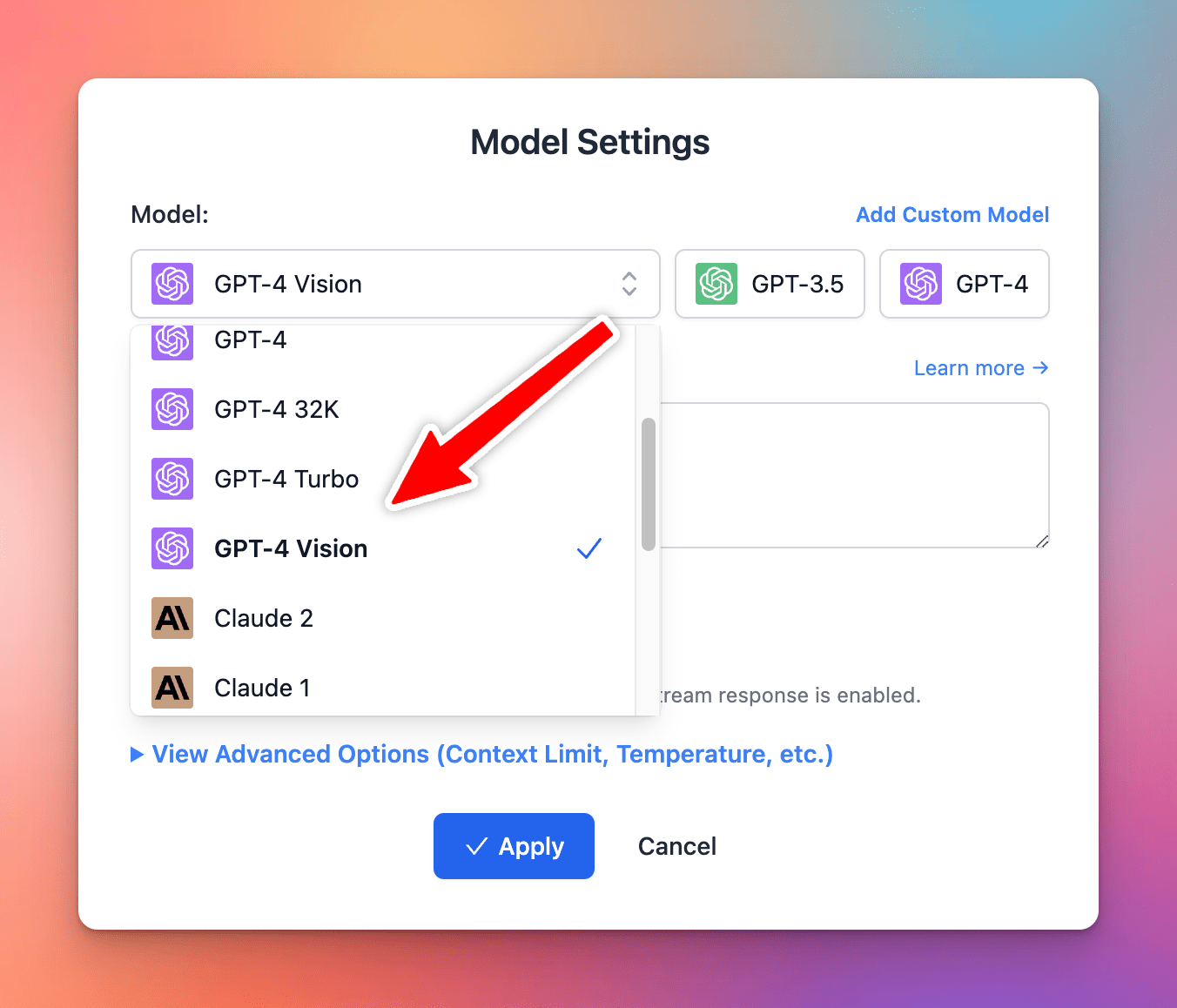
Task: Click the purple icon beside bold GPT-4 Vision
Action: click(172, 548)
